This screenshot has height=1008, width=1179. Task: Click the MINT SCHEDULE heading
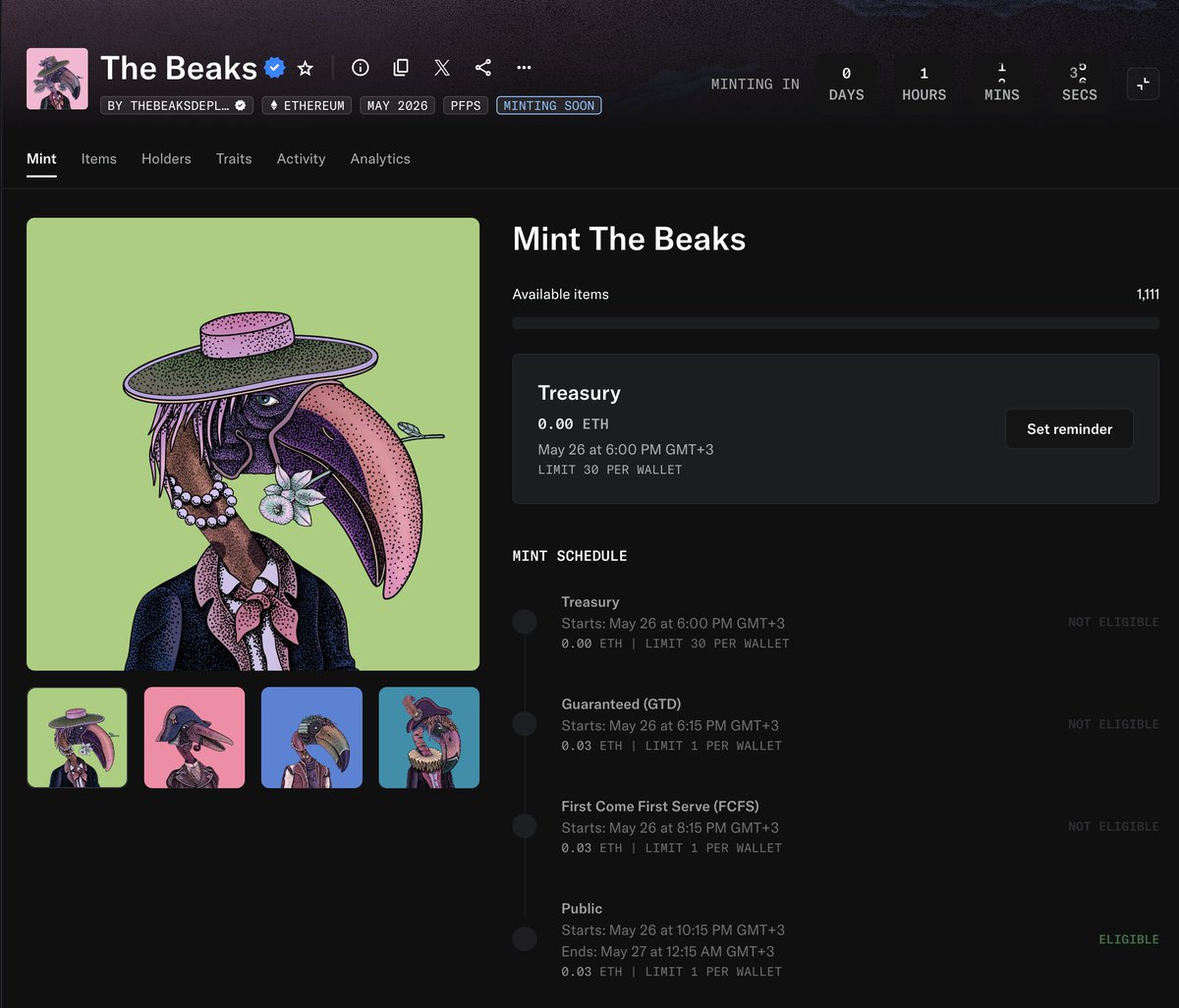point(570,556)
